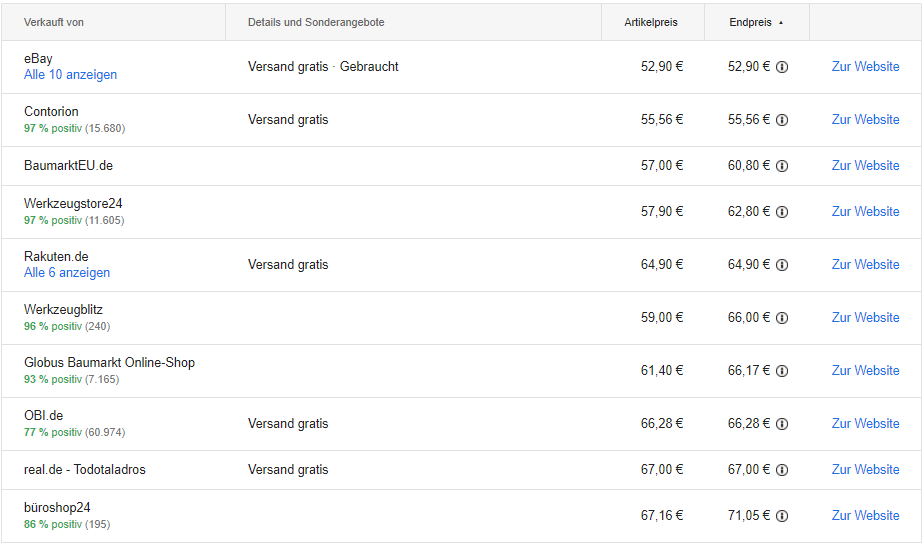Open Zur Website for Werkzeugblitz

point(865,317)
